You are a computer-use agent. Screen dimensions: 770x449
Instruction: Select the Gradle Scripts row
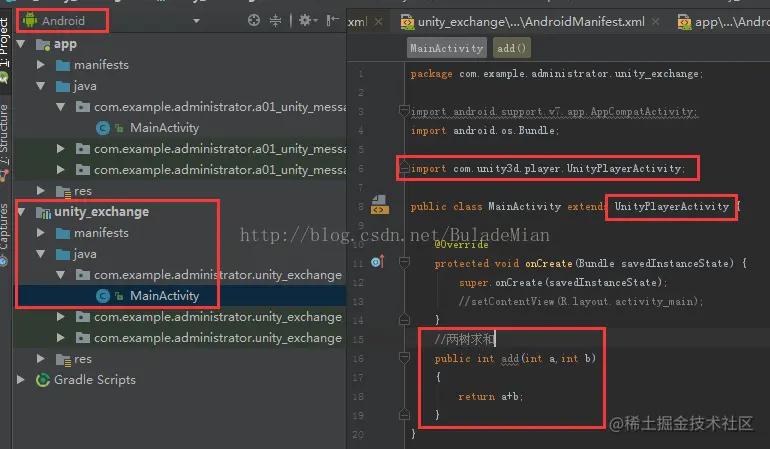tap(179, 380)
